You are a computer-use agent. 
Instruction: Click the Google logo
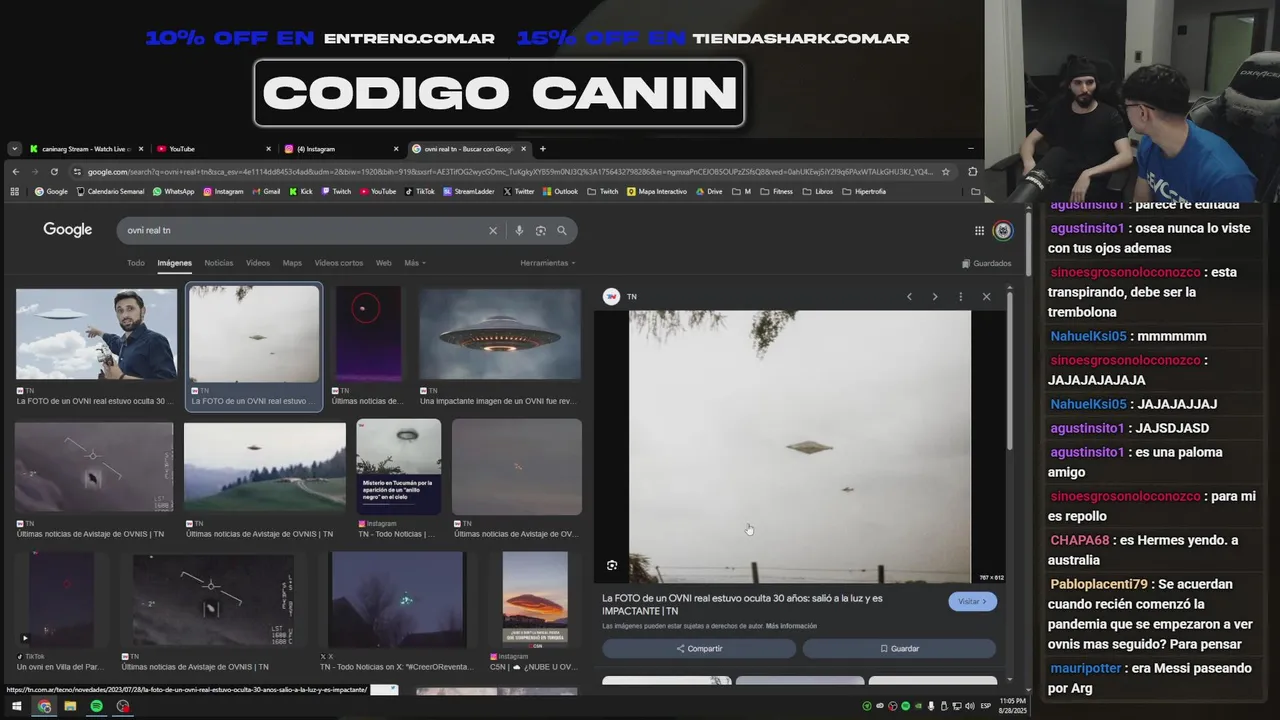(68, 230)
